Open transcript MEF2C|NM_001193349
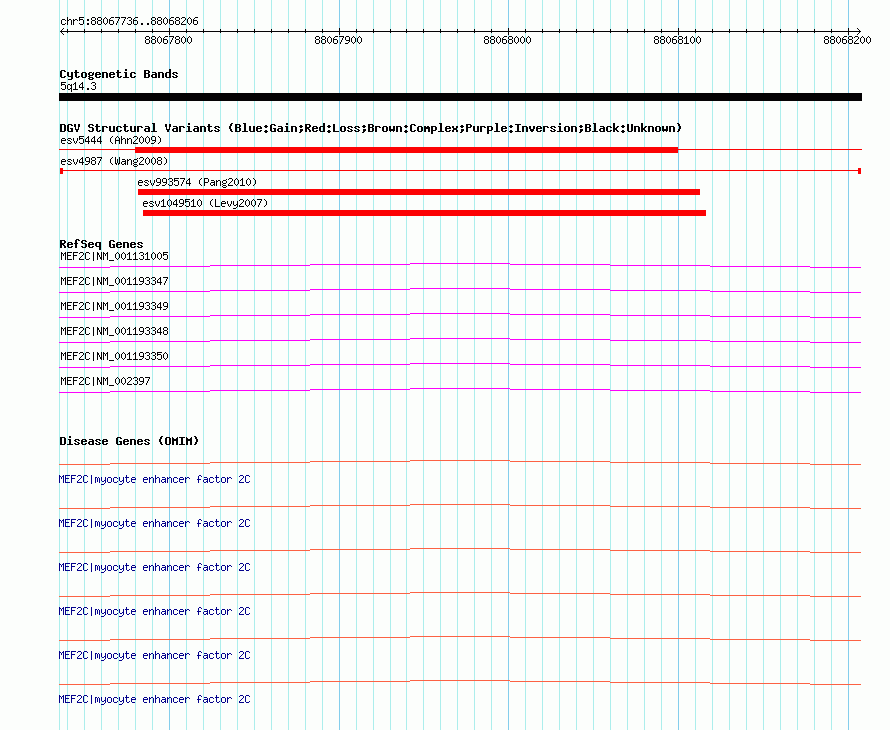This screenshot has width=890, height=730. [x=114, y=307]
